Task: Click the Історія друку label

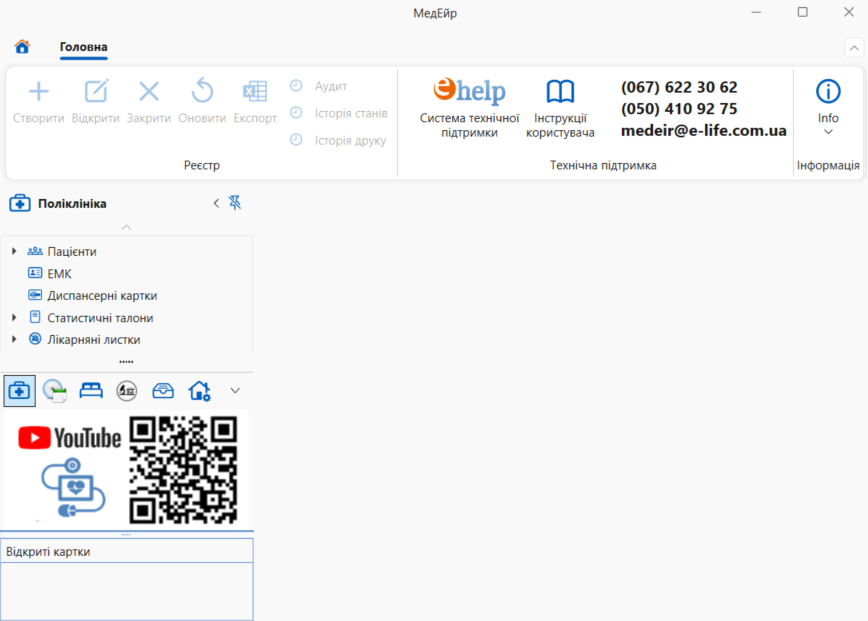Action: (x=350, y=141)
